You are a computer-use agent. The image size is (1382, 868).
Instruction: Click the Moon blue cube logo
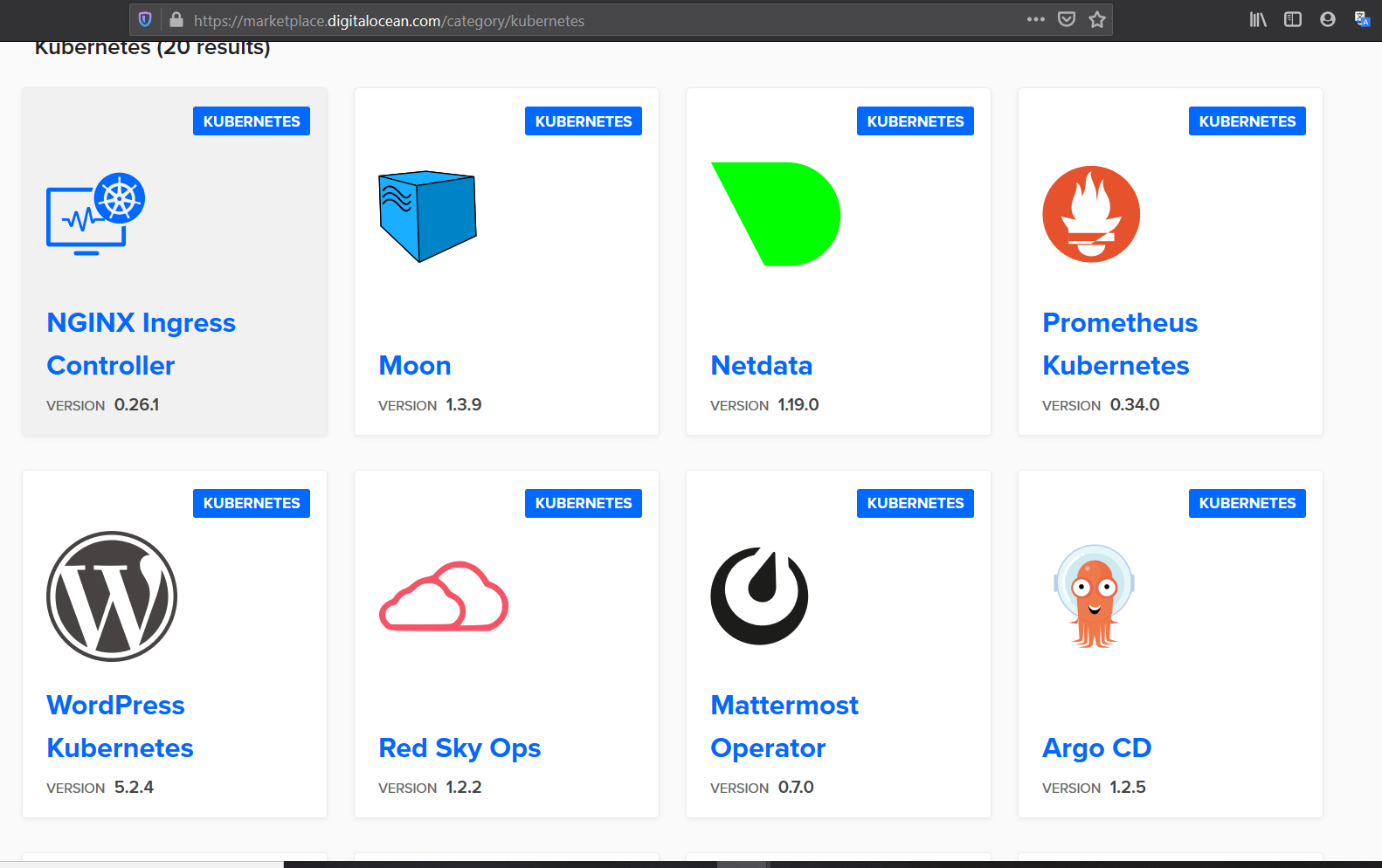click(427, 216)
